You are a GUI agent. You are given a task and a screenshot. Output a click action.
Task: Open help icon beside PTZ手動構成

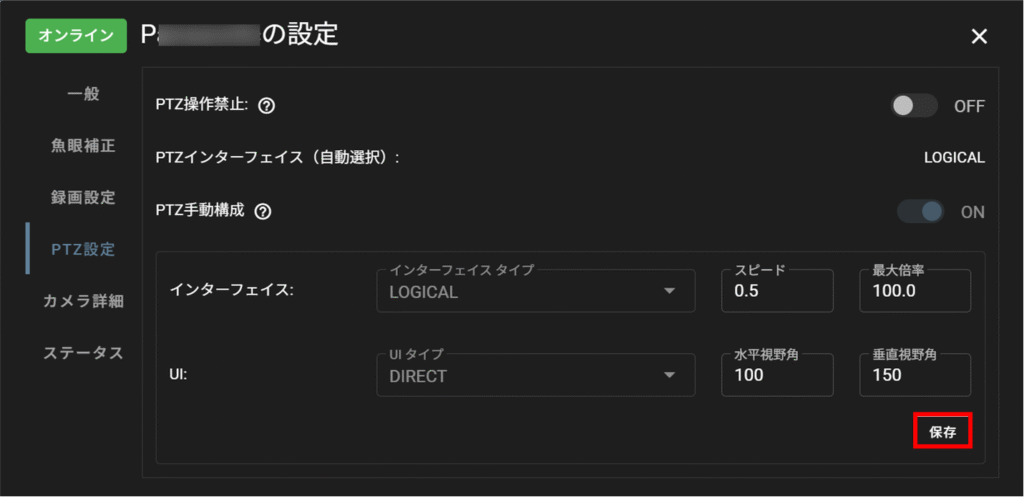[x=263, y=212]
